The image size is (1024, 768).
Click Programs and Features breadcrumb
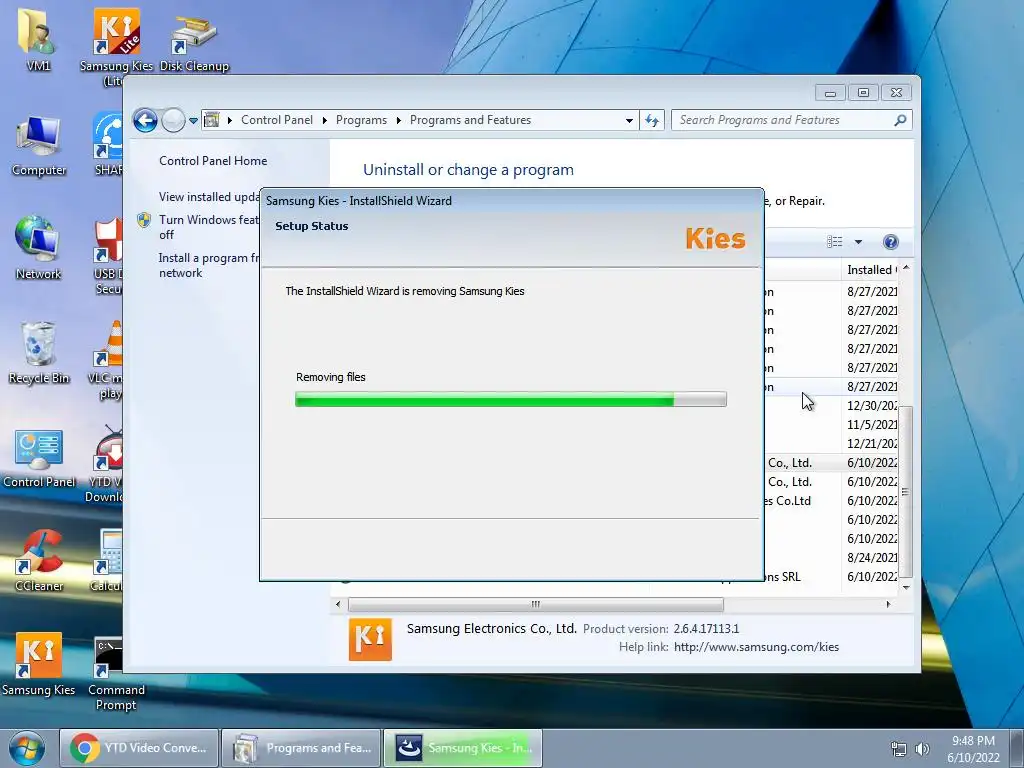470,120
